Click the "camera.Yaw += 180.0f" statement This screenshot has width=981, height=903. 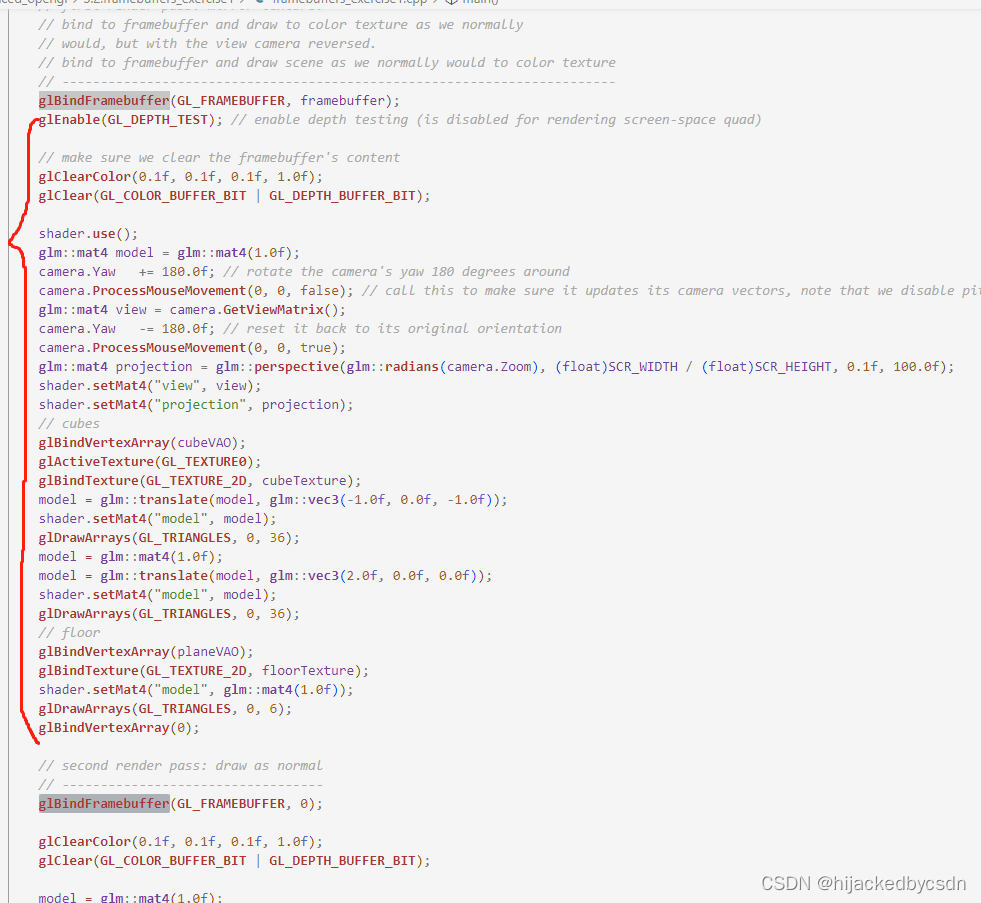126,272
